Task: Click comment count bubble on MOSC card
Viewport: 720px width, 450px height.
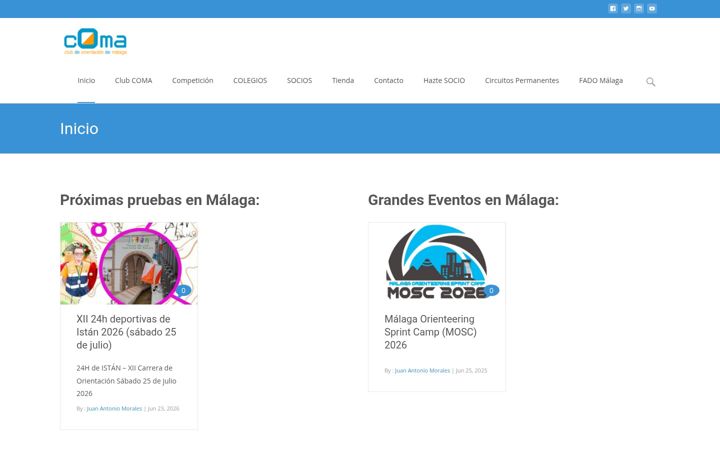Action: (x=491, y=290)
